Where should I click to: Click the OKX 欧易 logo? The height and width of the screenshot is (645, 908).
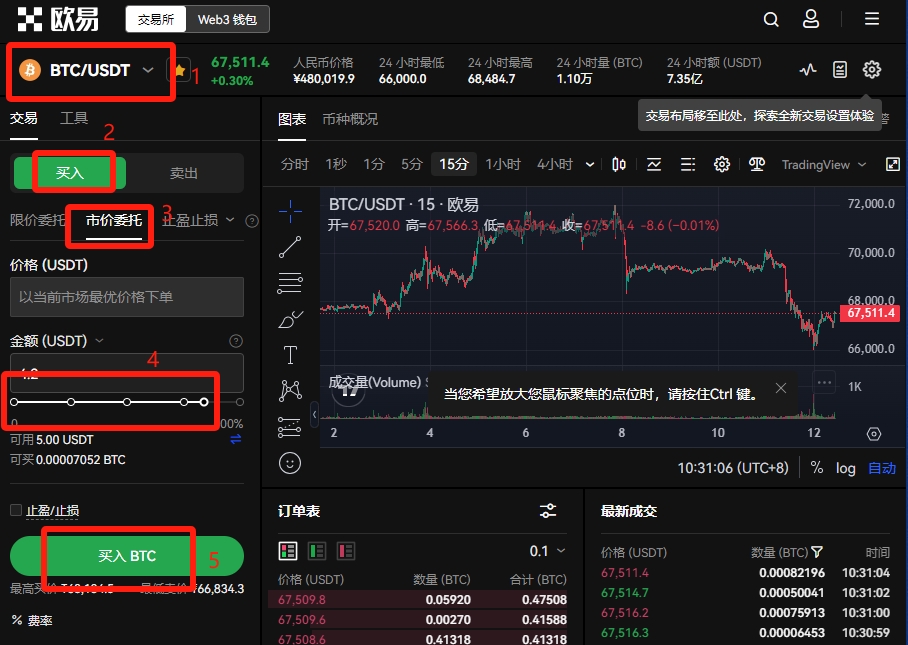click(58, 19)
